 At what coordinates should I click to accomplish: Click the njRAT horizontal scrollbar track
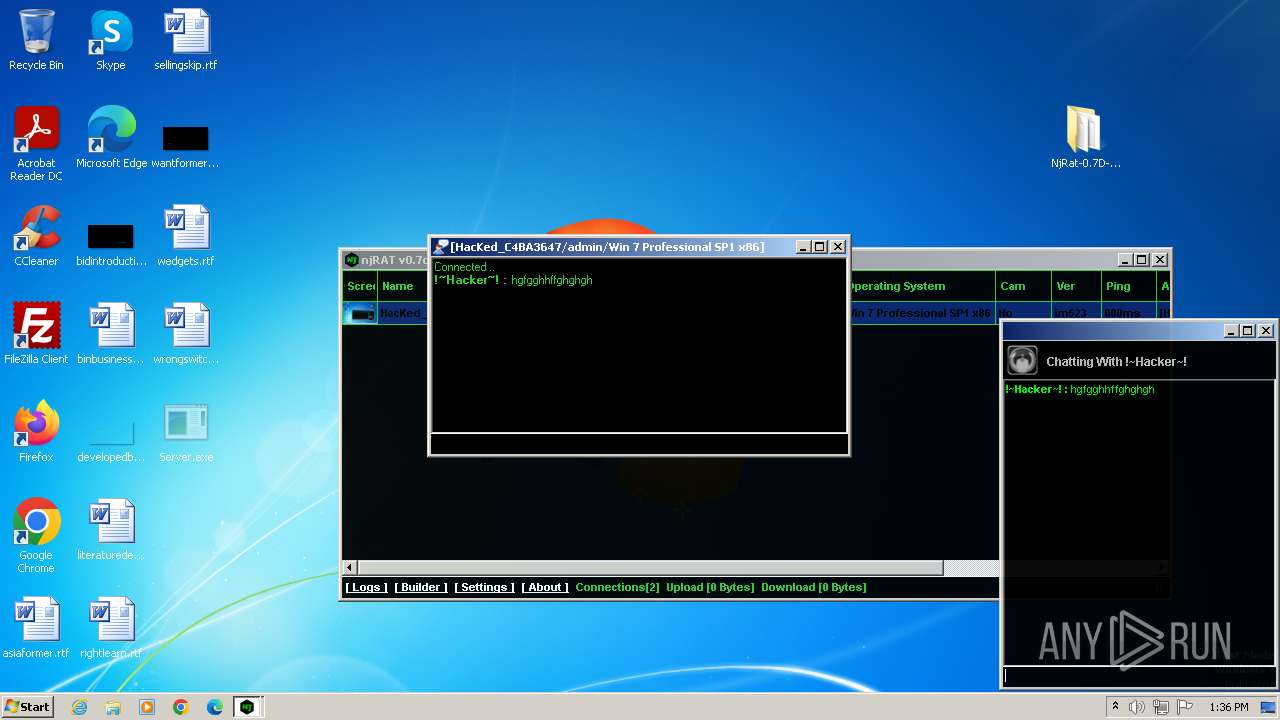(970, 568)
